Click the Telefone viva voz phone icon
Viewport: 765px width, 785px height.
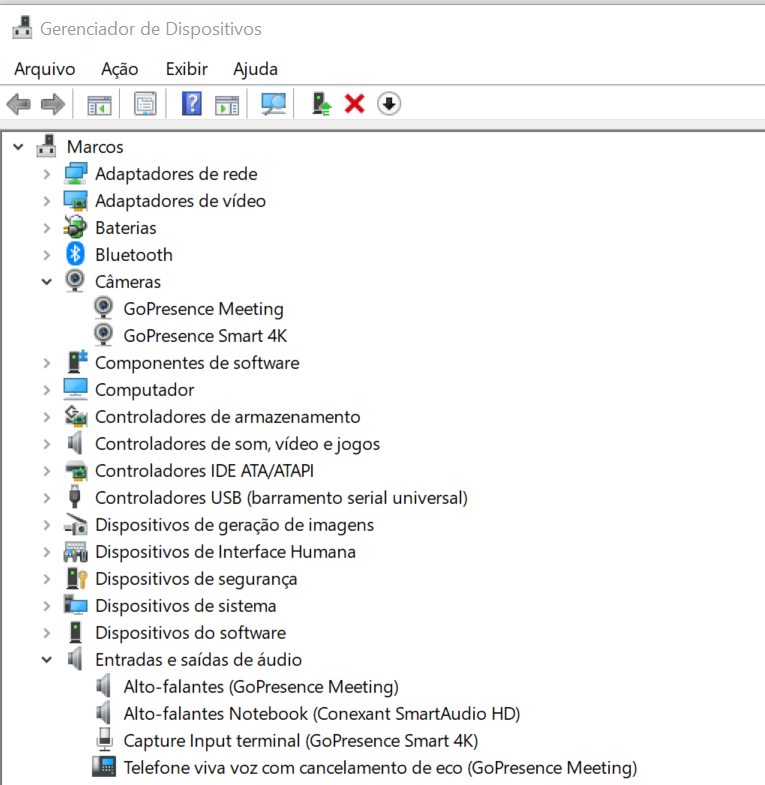pyautogui.click(x=104, y=767)
